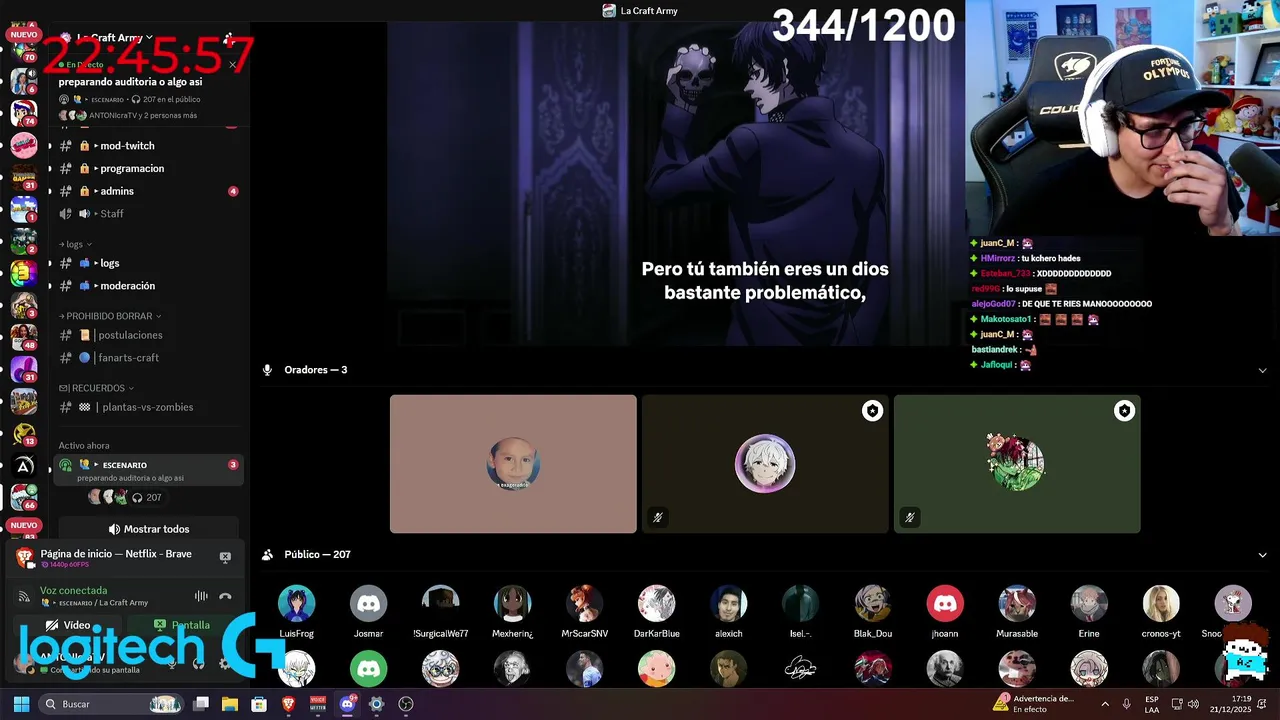The image size is (1280, 720).
Task: Open DarKarBlue audience member profile
Action: pyautogui.click(x=656, y=611)
